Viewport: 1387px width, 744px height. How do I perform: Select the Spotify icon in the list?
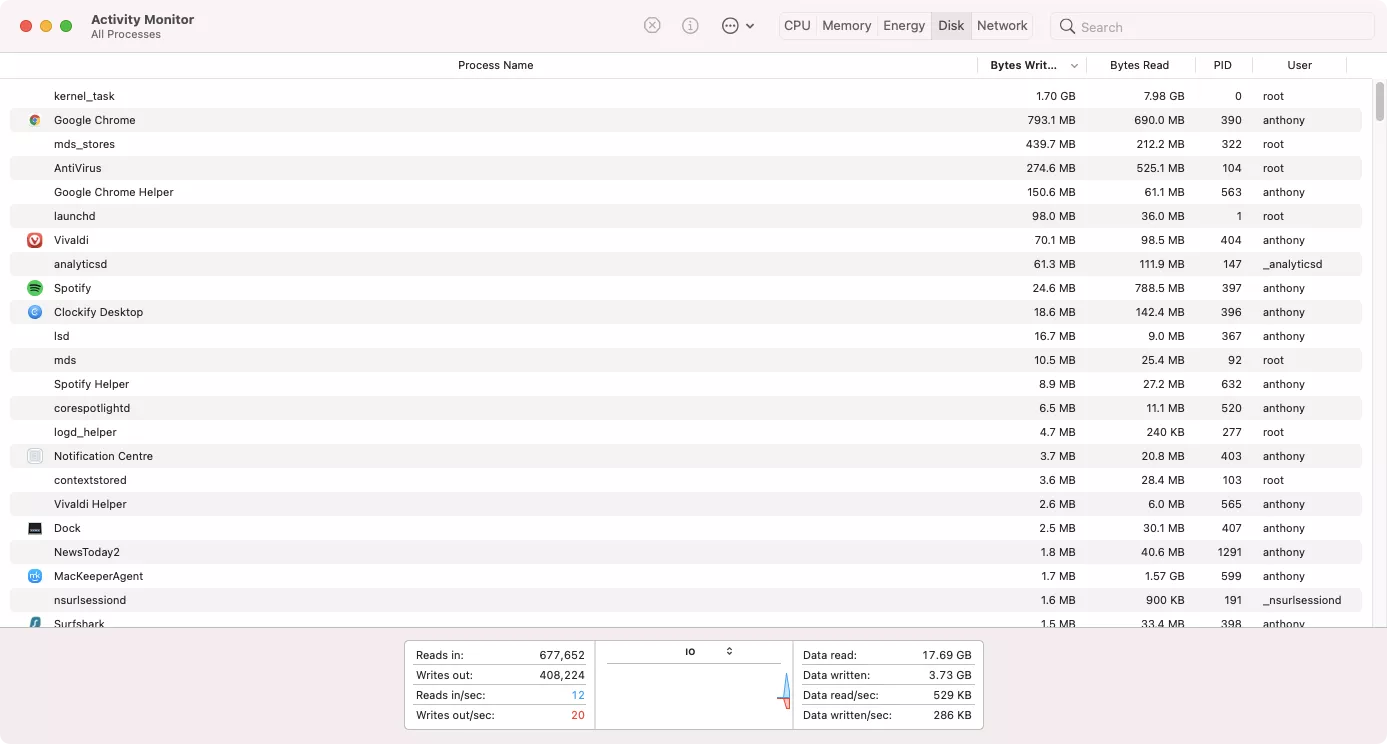[35, 288]
